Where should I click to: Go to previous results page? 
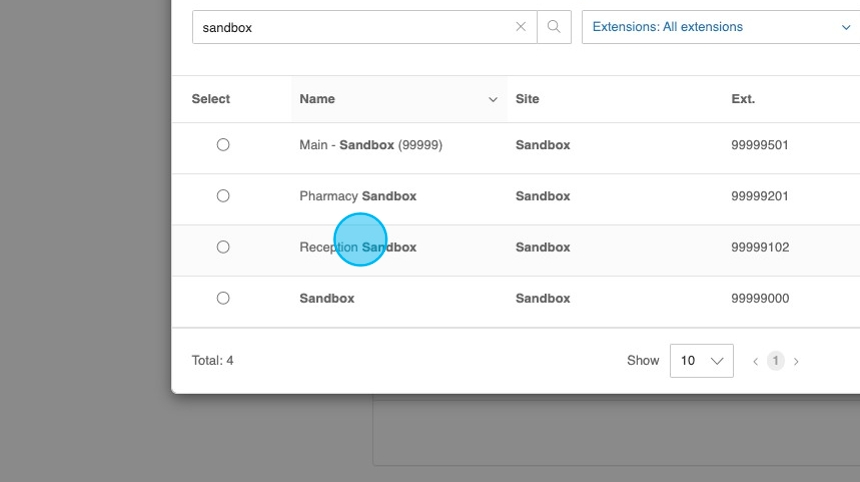[x=756, y=361]
